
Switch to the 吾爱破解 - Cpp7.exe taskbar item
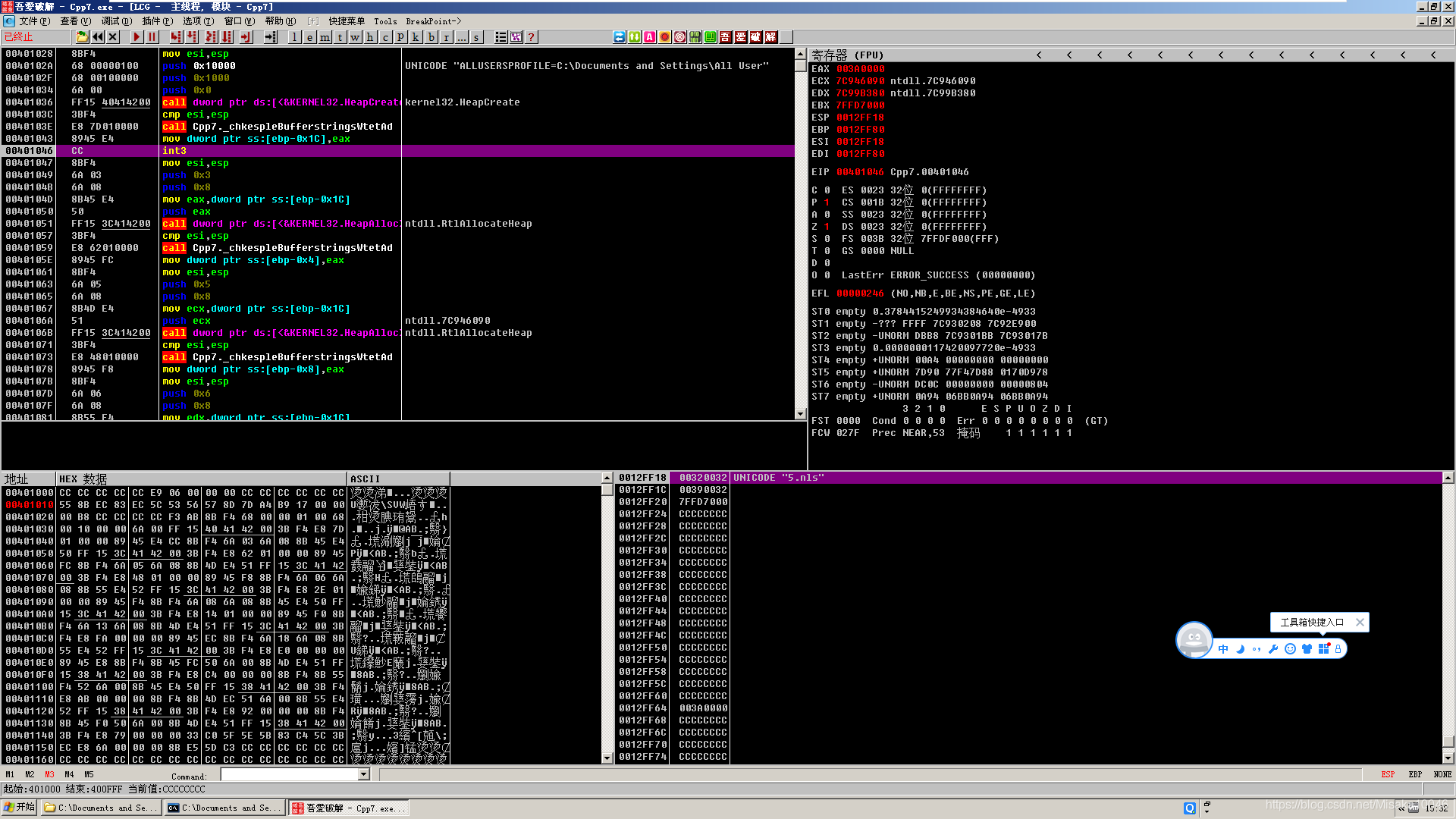click(349, 808)
